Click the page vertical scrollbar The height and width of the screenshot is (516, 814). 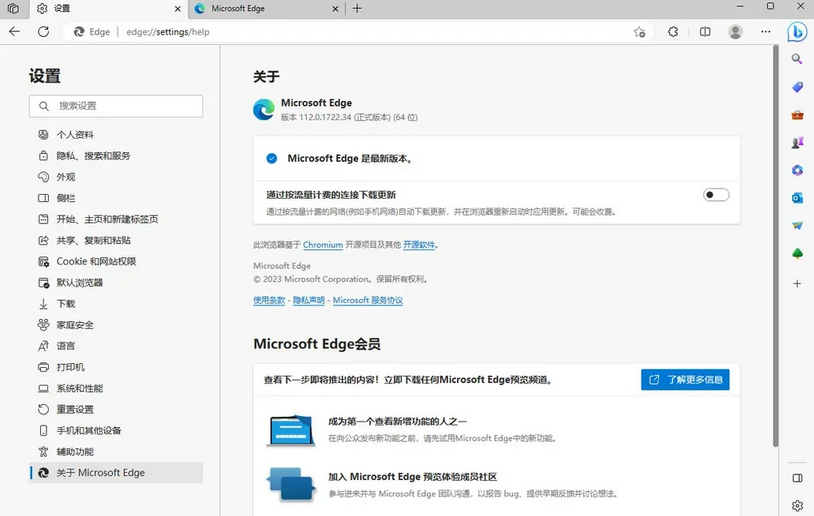(x=776, y=246)
